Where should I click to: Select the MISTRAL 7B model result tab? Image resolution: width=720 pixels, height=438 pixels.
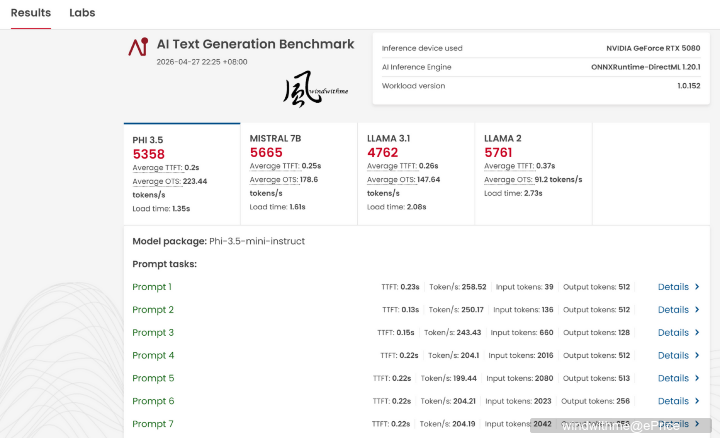point(299,174)
